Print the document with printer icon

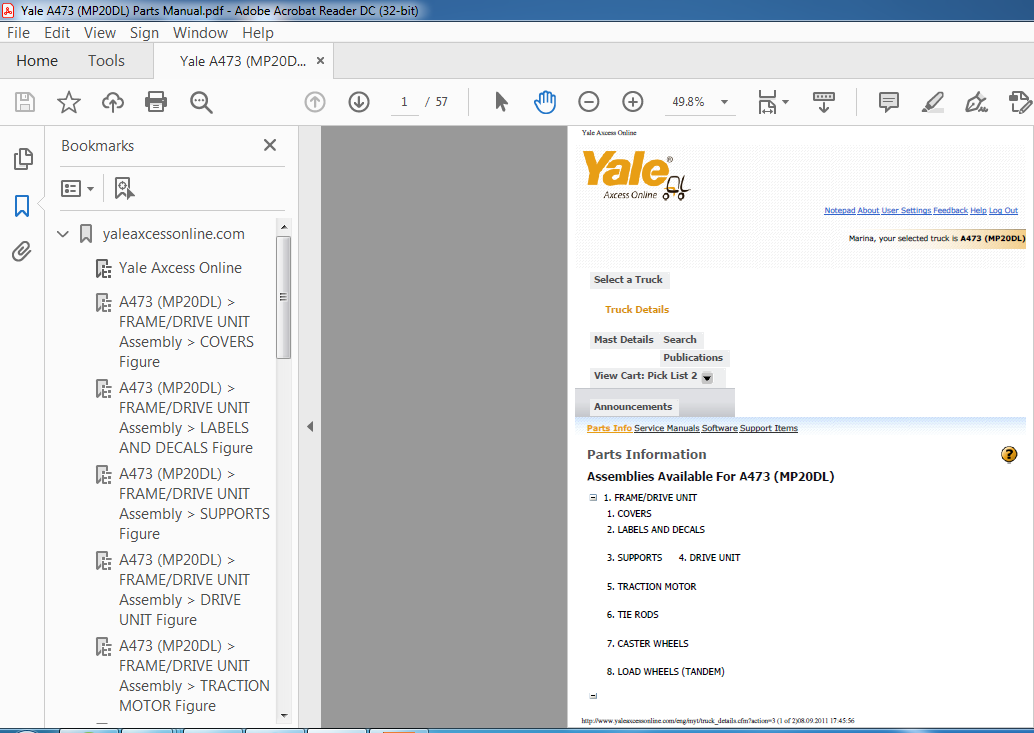coord(156,102)
